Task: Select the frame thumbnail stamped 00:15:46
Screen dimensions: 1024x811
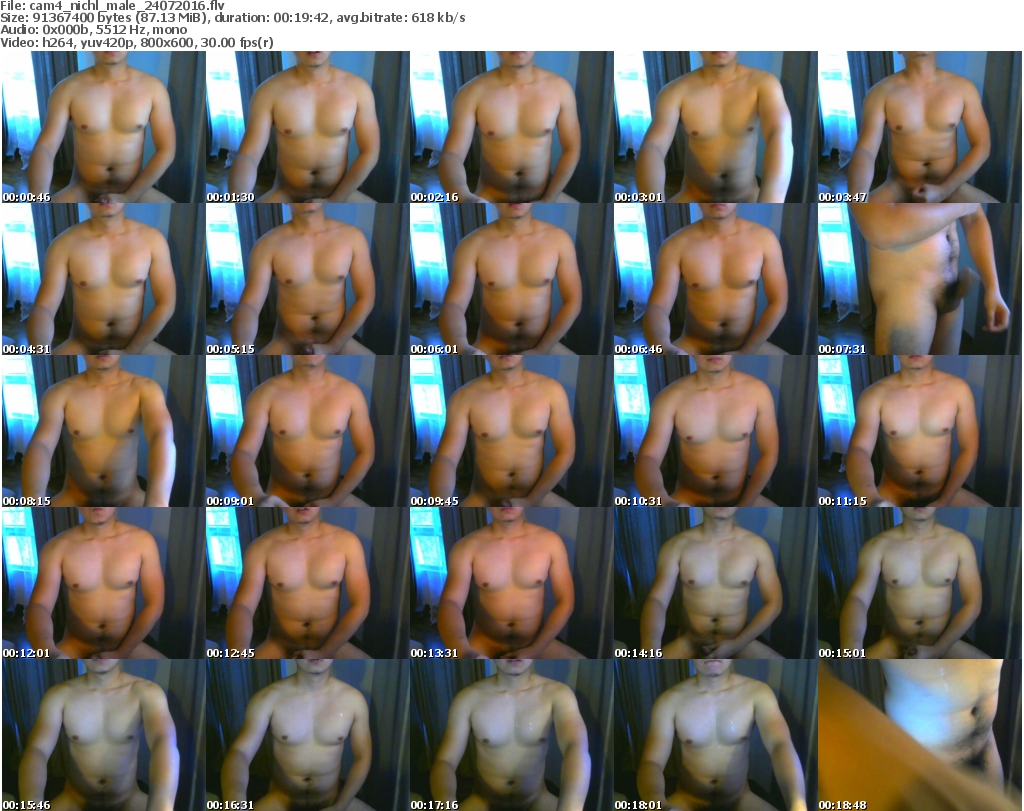Action: point(104,735)
